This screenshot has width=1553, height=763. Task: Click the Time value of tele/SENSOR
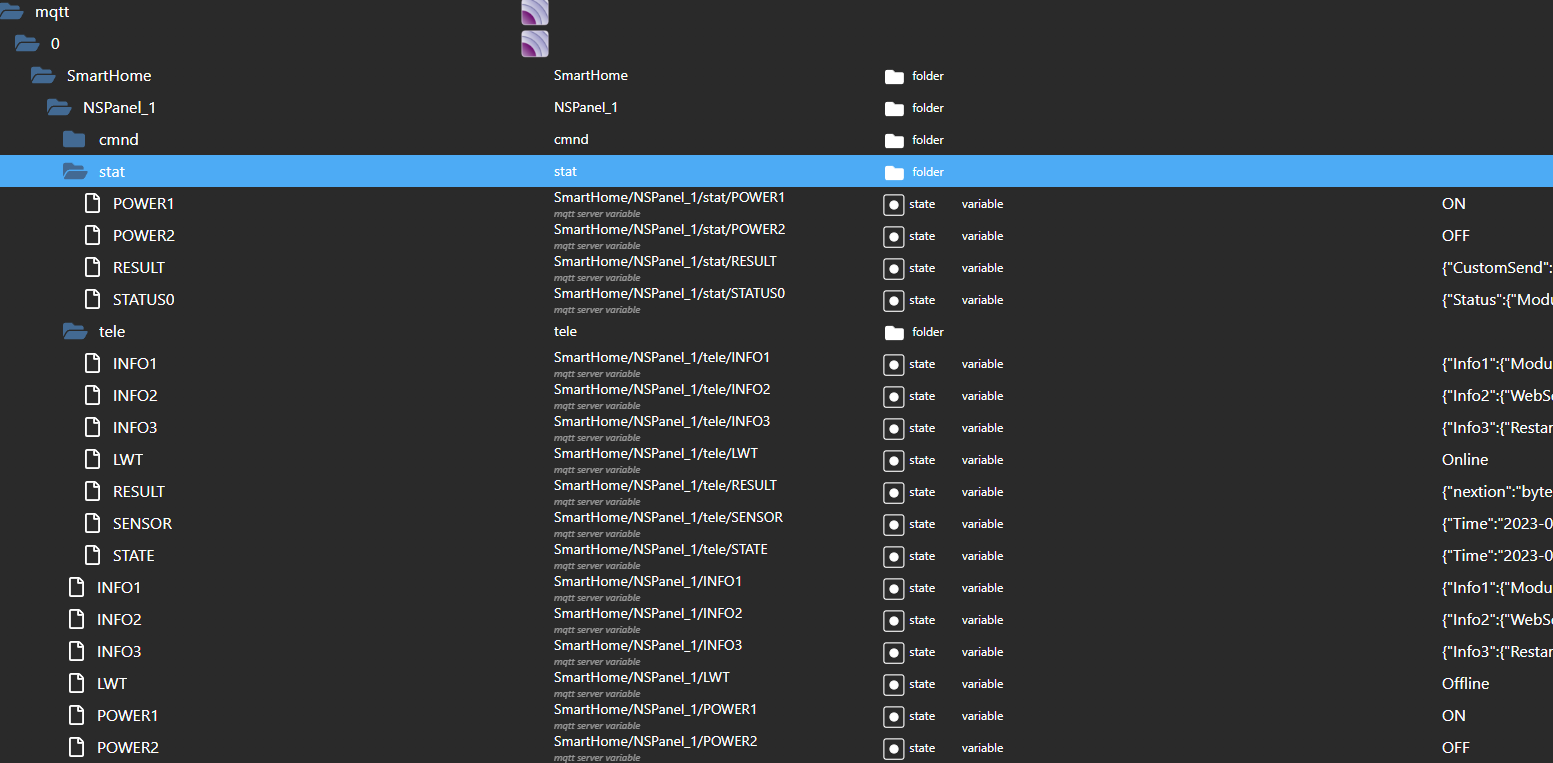1497,524
